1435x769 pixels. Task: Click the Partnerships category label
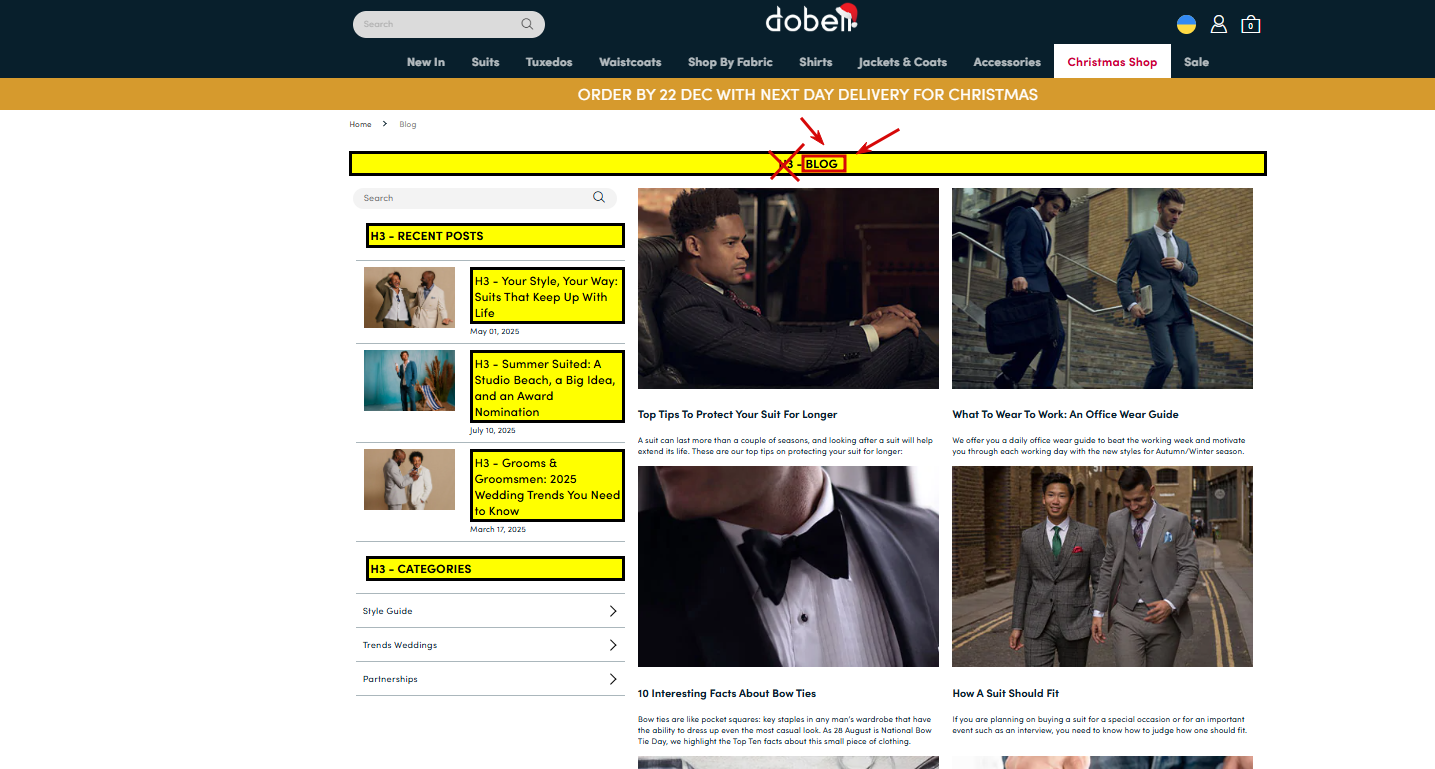pyautogui.click(x=390, y=679)
